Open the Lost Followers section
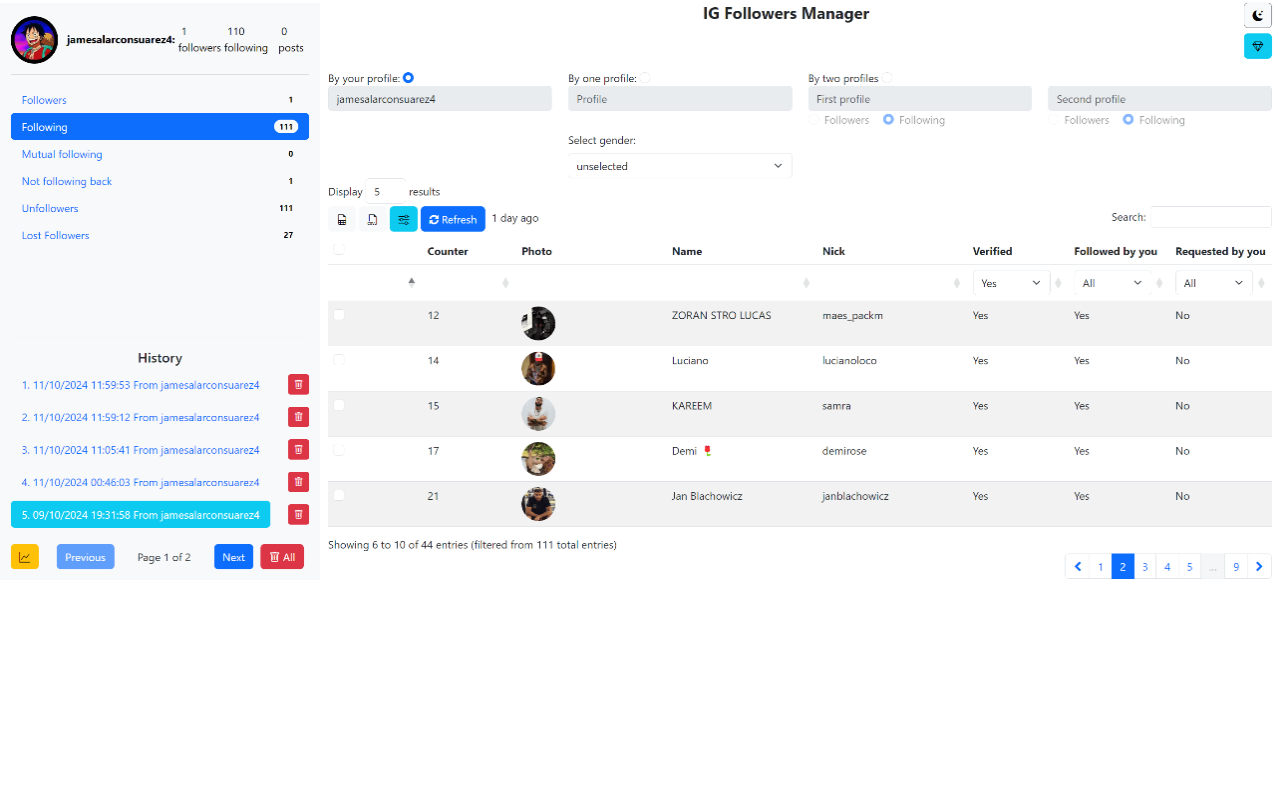 coord(55,235)
